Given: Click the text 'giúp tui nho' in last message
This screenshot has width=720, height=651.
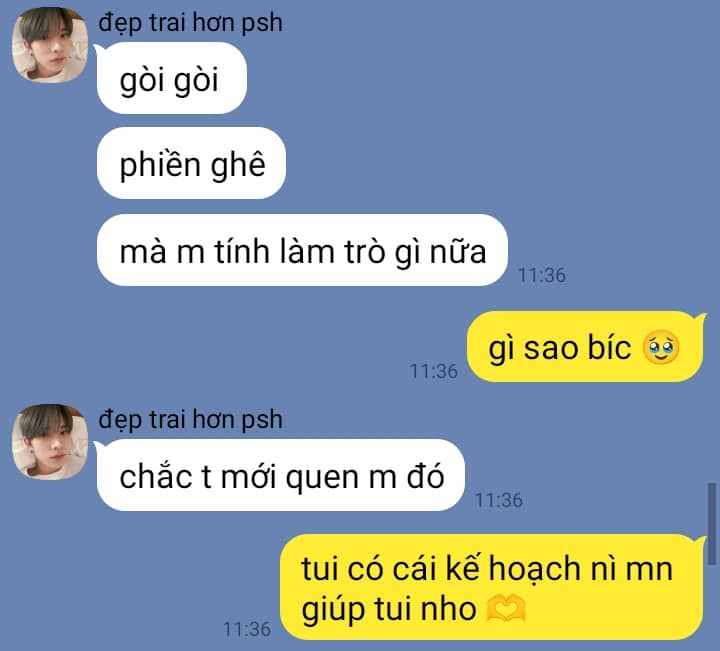Looking at the screenshot, I should tap(389, 610).
